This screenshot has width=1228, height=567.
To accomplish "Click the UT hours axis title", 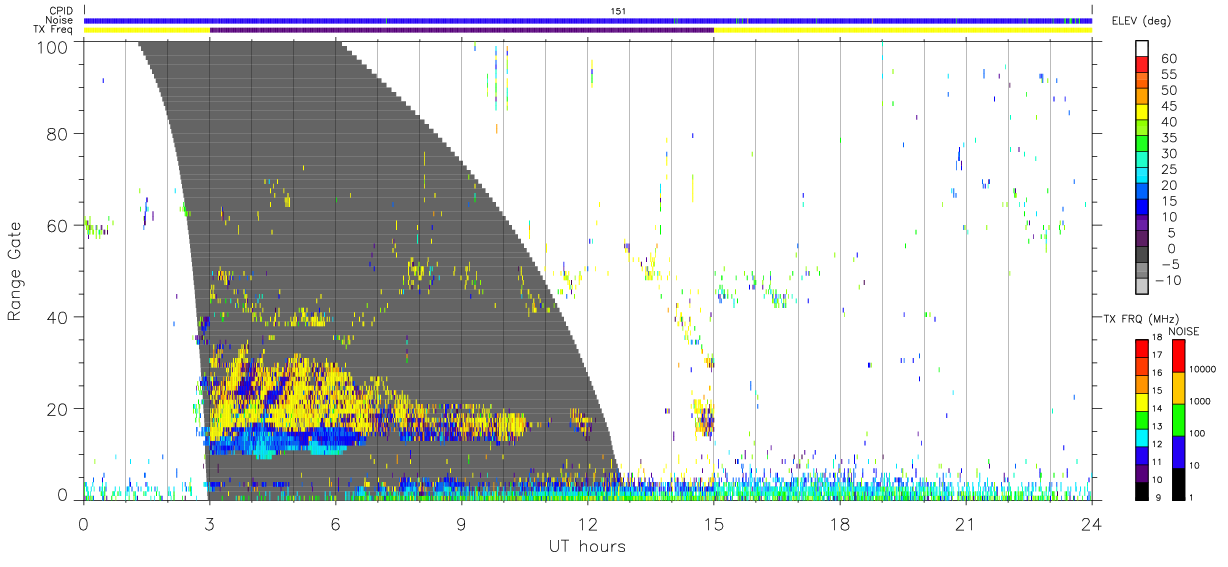I will point(588,546).
